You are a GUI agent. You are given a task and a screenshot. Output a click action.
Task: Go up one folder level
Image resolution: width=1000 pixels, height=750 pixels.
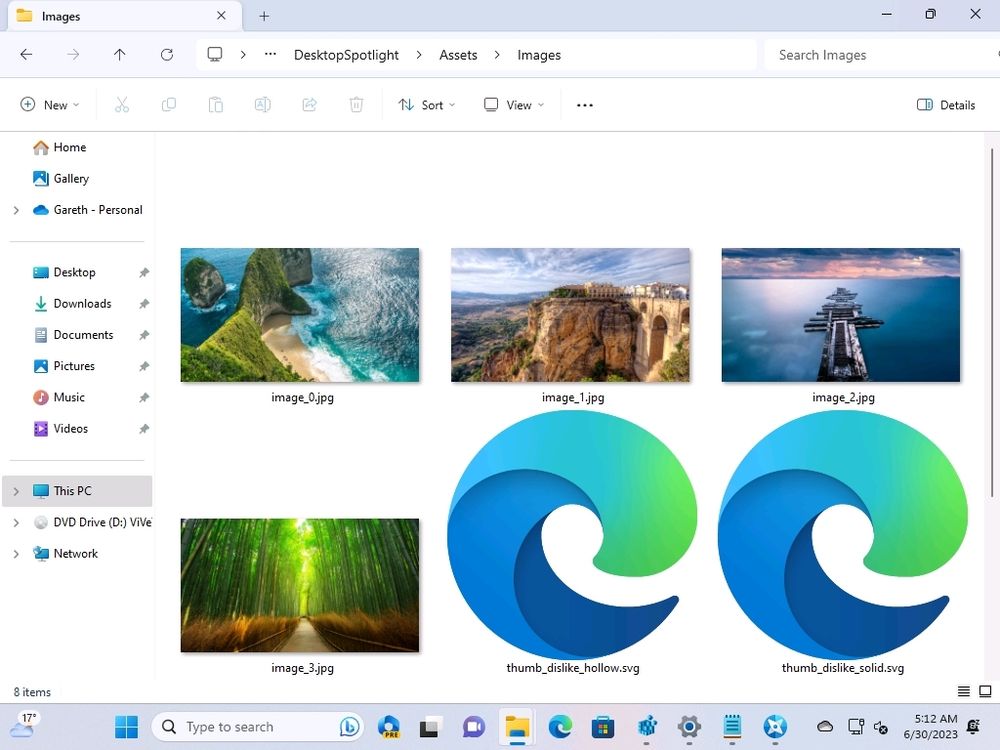point(120,55)
